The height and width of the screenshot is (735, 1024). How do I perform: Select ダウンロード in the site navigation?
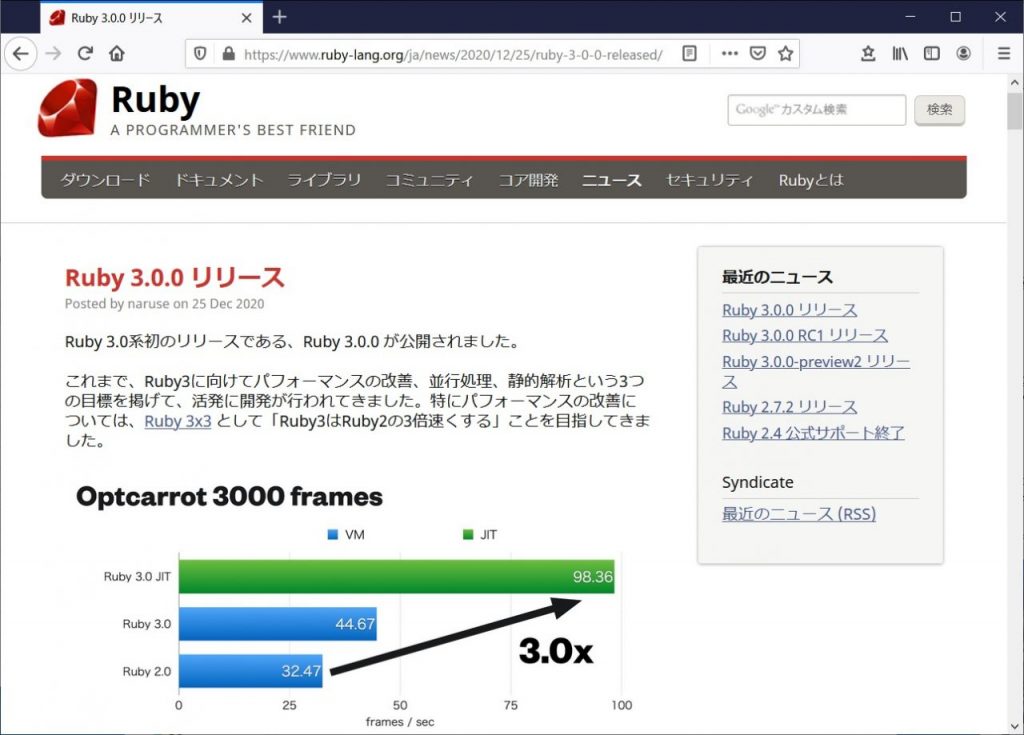coord(103,180)
